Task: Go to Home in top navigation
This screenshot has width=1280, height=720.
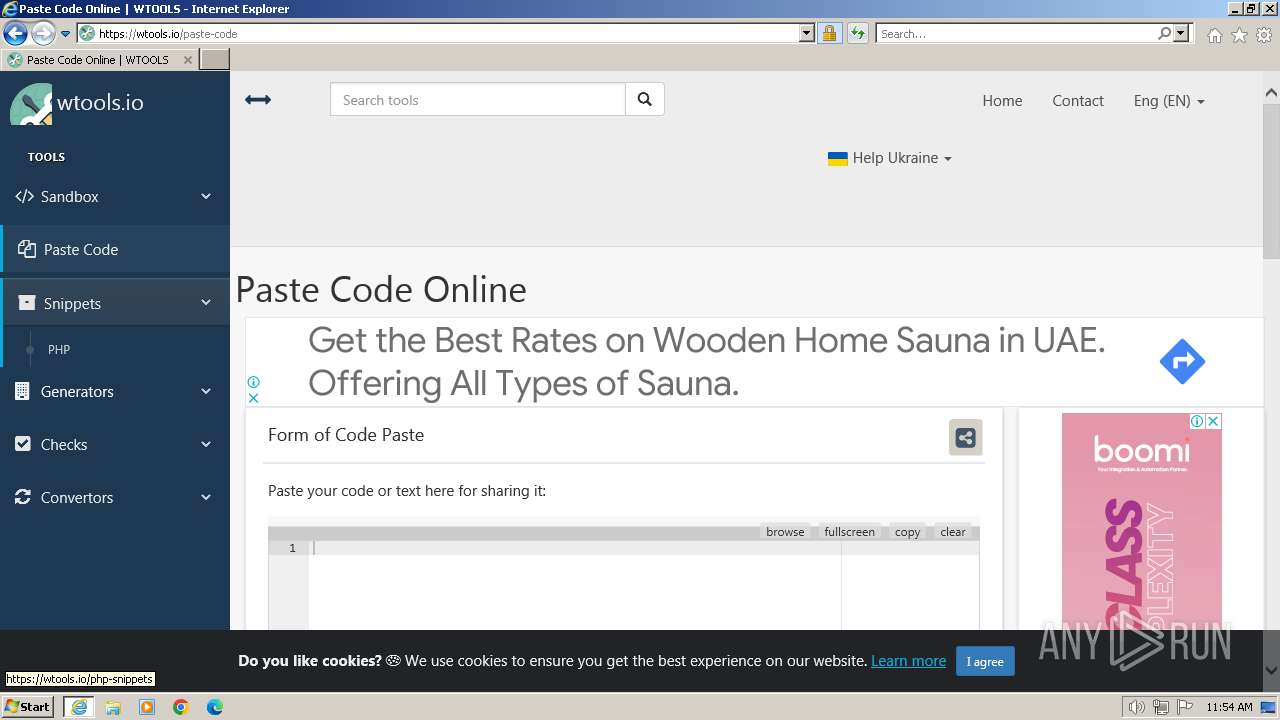Action: pos(1002,100)
